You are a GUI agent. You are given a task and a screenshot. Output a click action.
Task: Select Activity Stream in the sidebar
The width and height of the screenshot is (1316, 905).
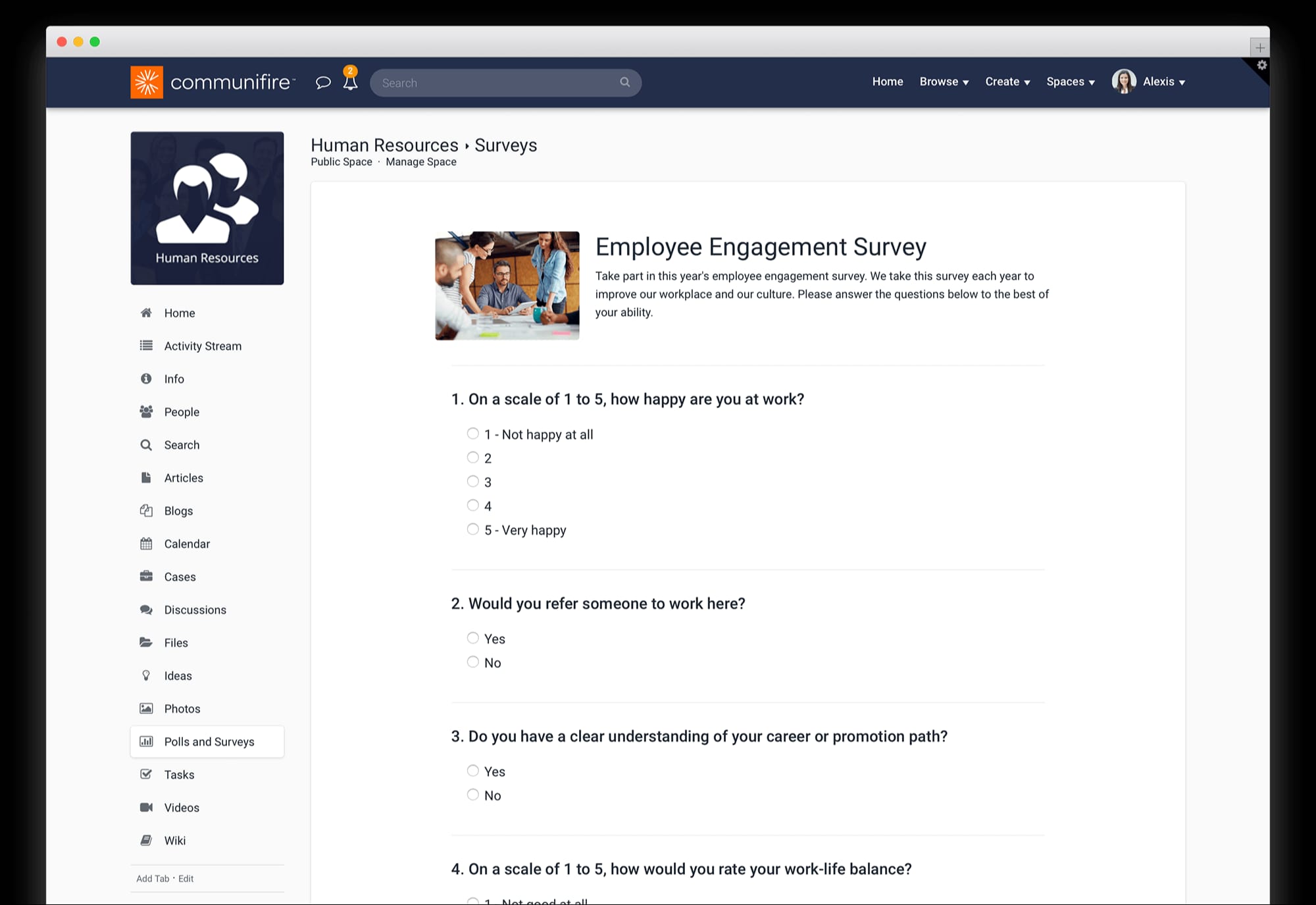203,346
